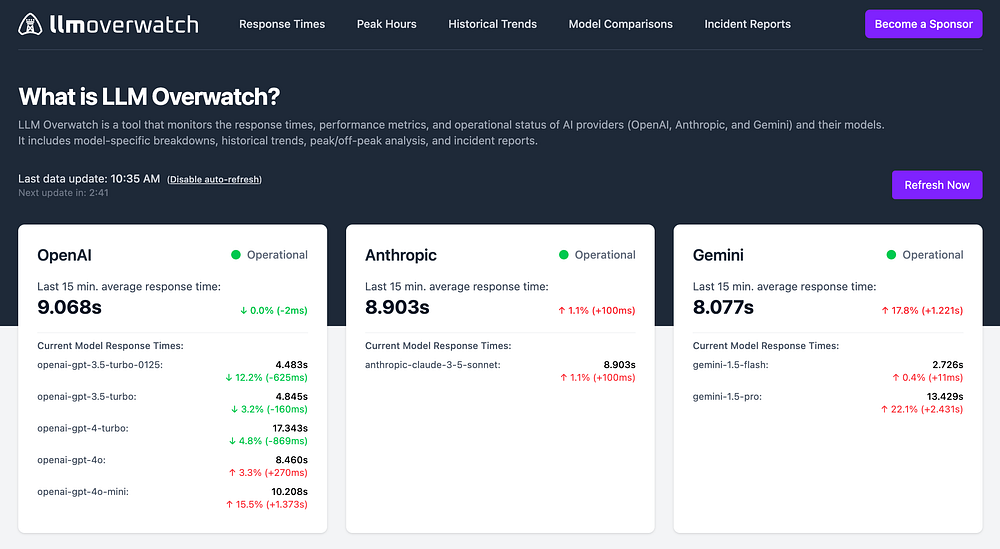
Task: View the Incident Reports page
Action: [x=747, y=24]
